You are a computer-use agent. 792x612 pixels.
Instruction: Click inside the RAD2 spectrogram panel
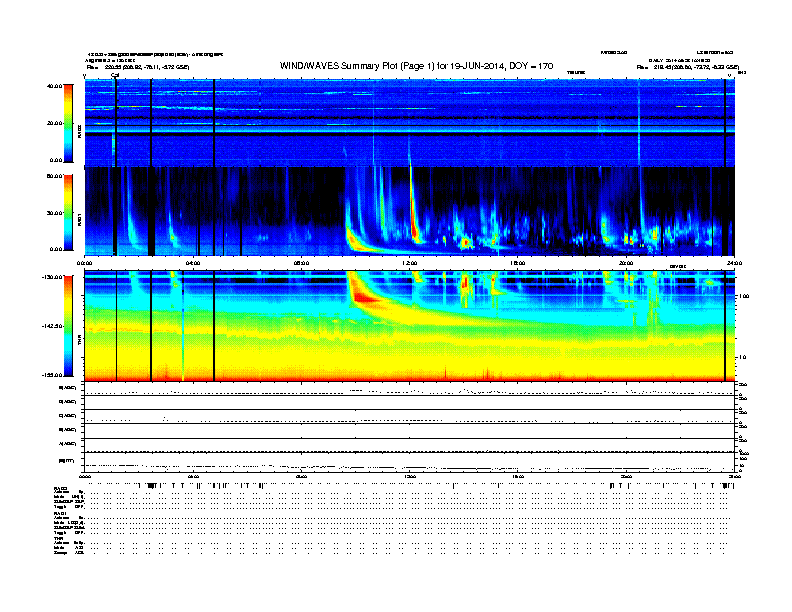410,123
